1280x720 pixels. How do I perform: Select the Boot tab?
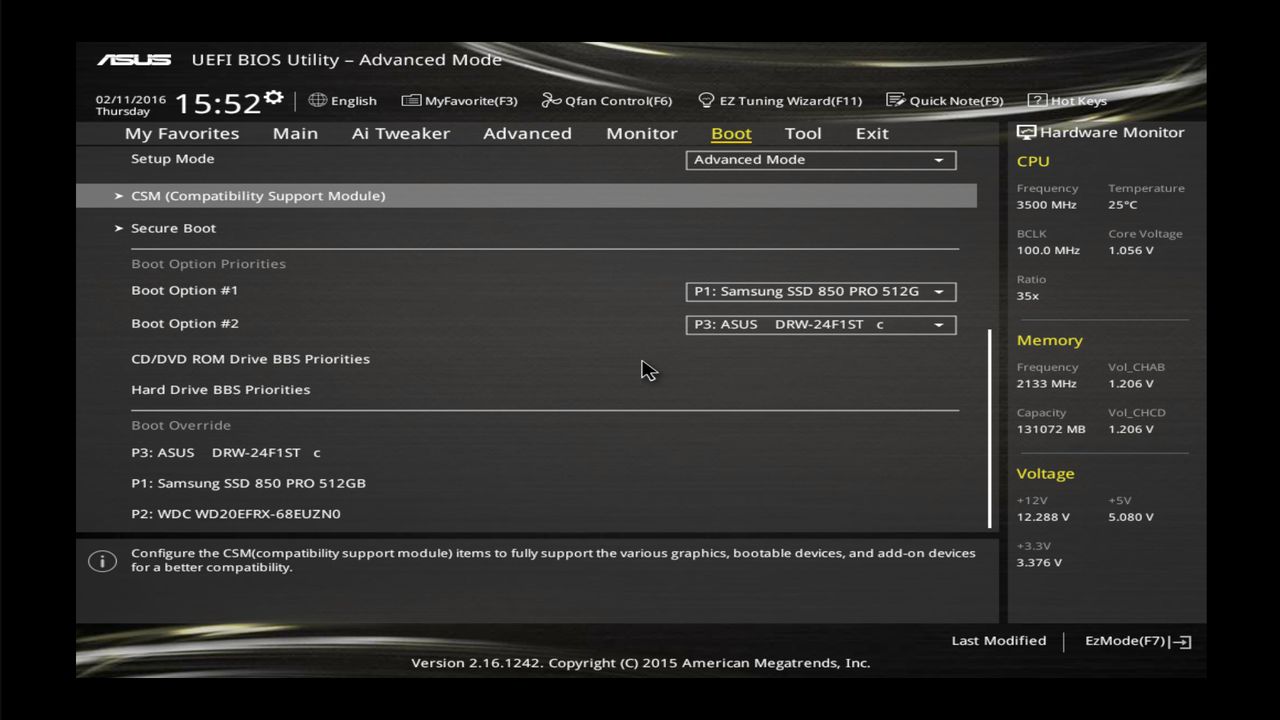731,133
